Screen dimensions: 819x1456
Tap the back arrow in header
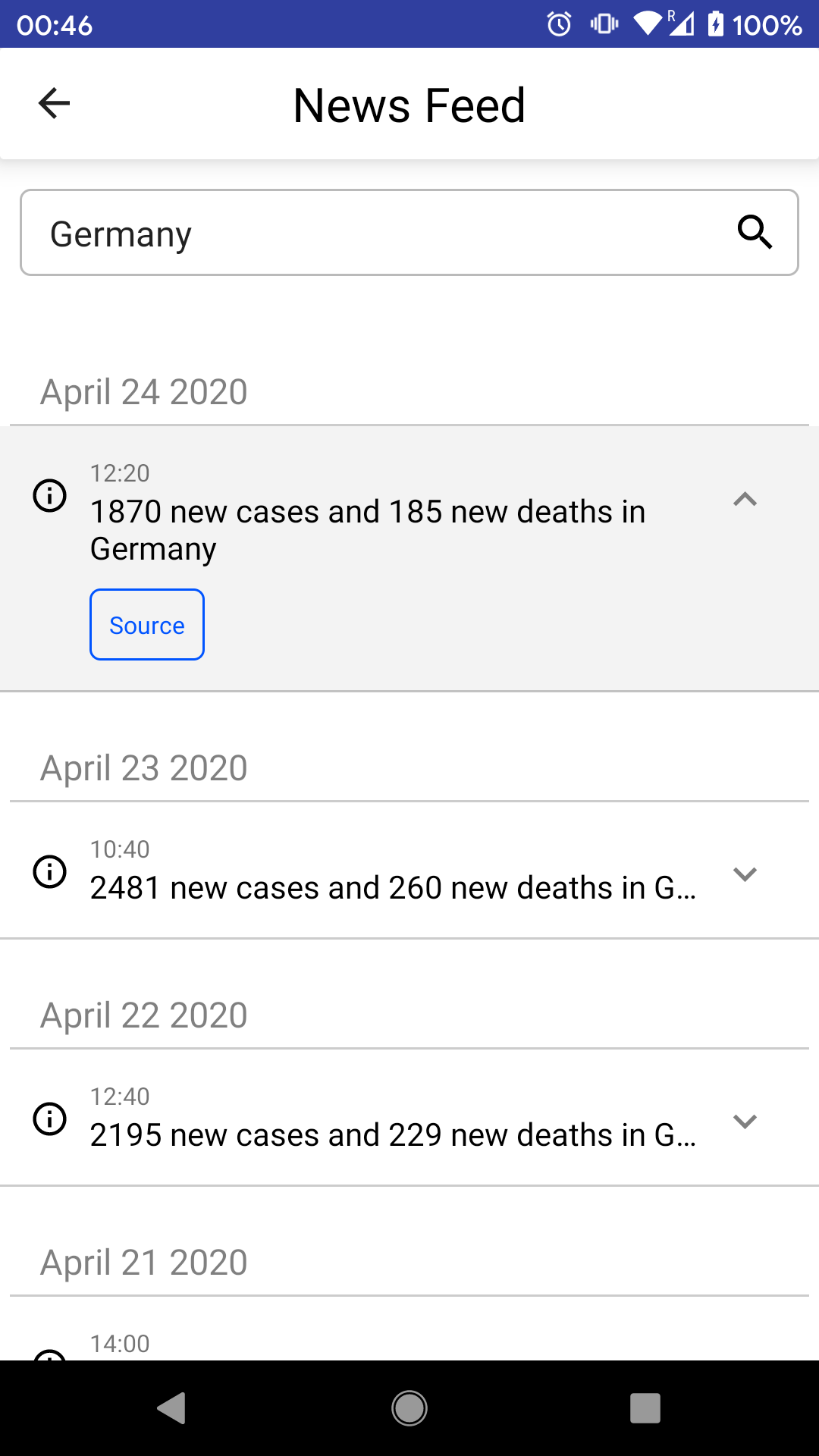point(54,104)
